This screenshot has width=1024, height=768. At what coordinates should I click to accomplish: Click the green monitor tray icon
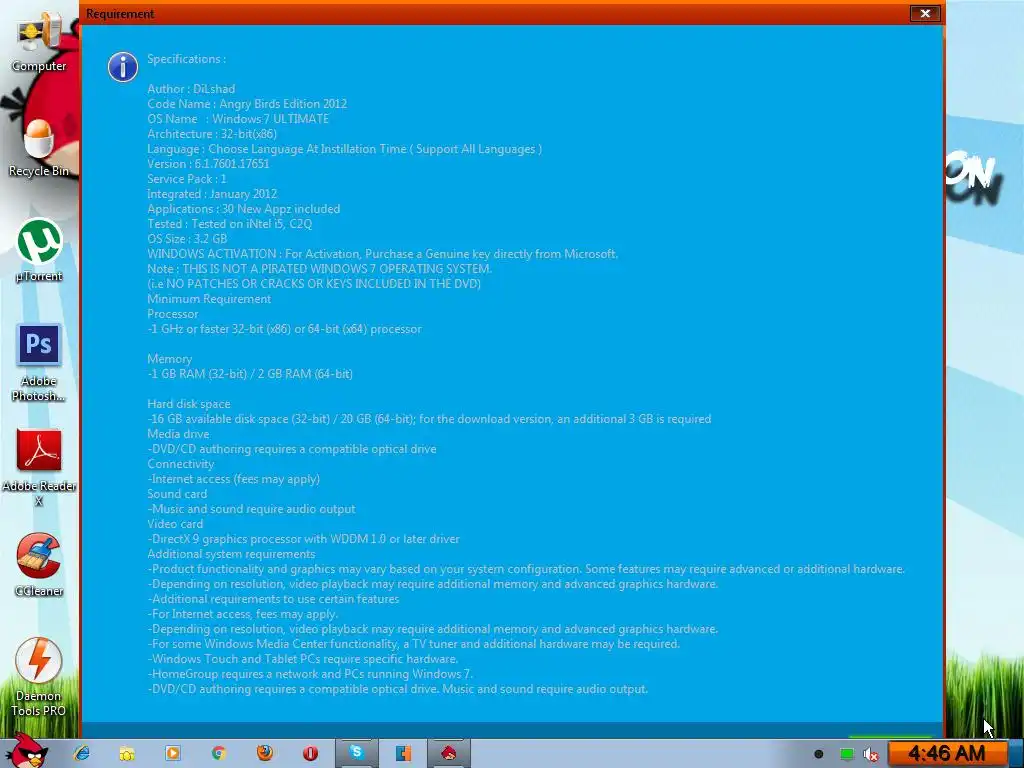point(846,754)
